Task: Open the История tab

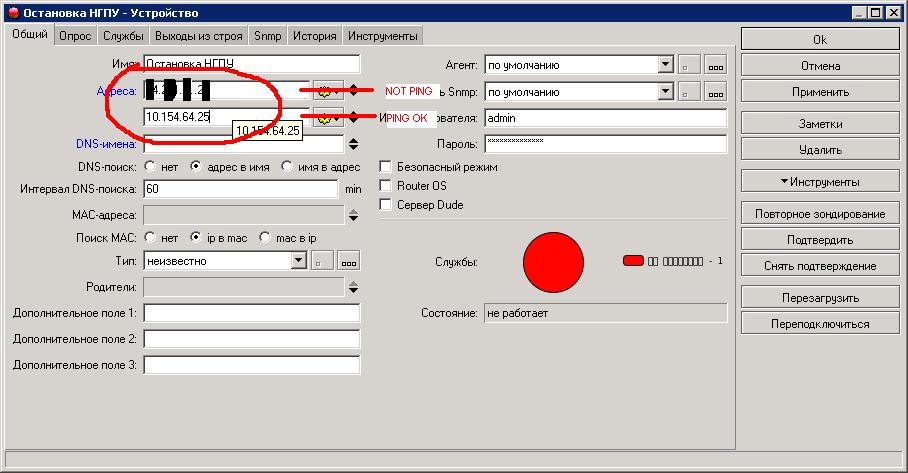Action: coord(314,36)
